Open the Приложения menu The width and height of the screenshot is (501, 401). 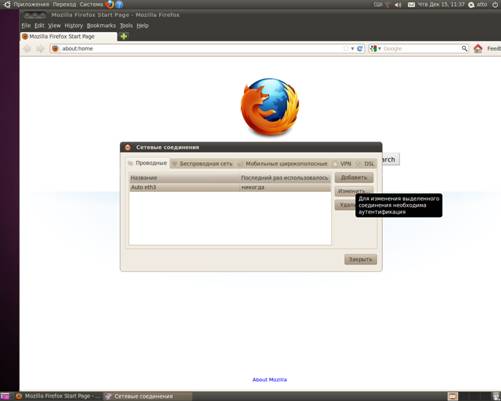(x=31, y=5)
